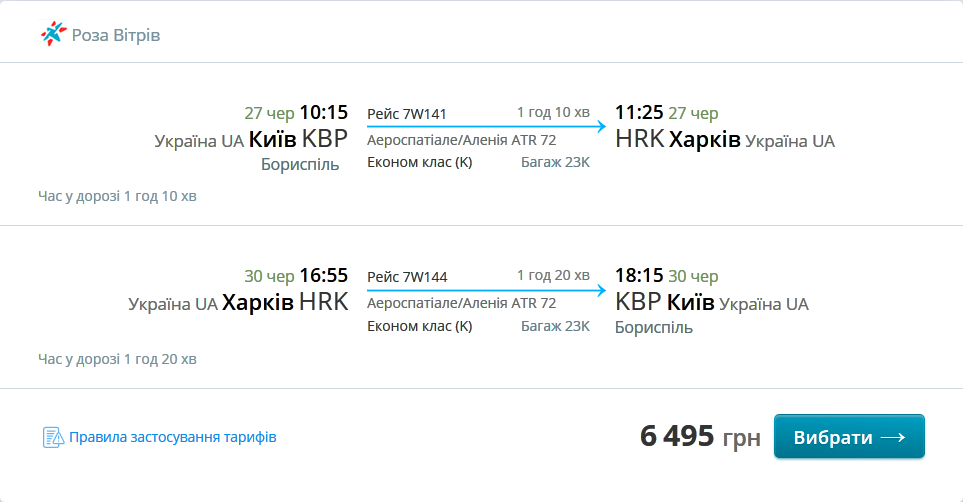The width and height of the screenshot is (963, 502).
Task: Click the 10:15 departure time from Київ
Action: (x=323, y=112)
